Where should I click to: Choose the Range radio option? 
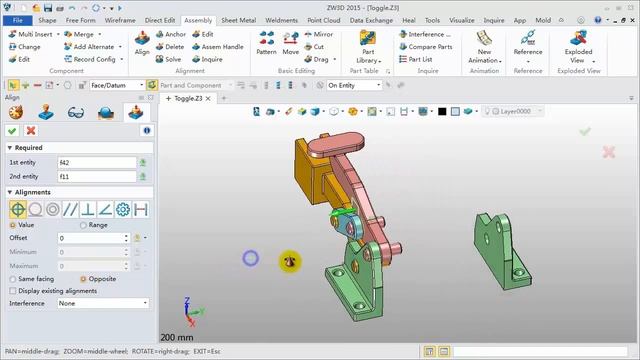(x=83, y=225)
